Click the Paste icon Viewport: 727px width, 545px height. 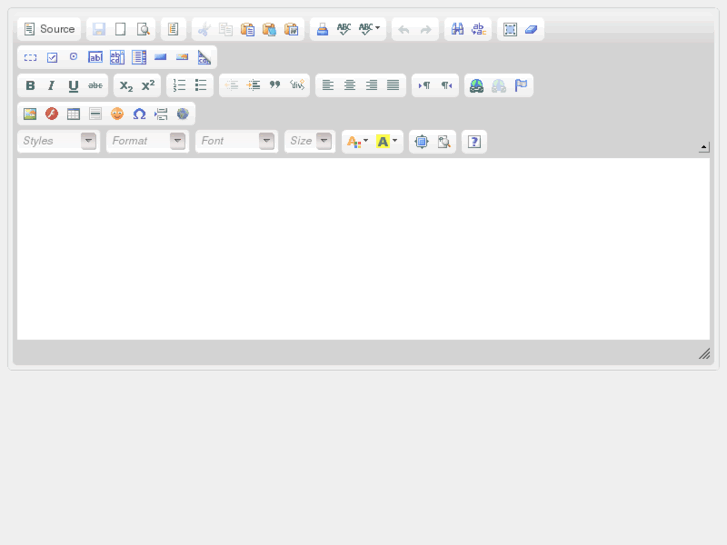point(248,29)
